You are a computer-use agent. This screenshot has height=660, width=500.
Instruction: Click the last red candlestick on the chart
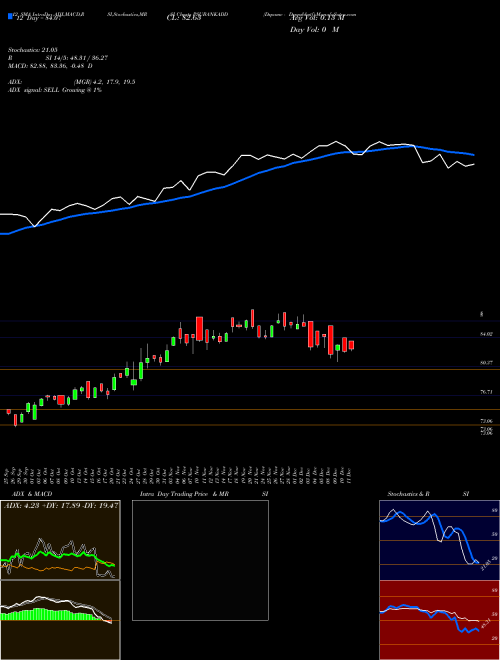point(351,345)
